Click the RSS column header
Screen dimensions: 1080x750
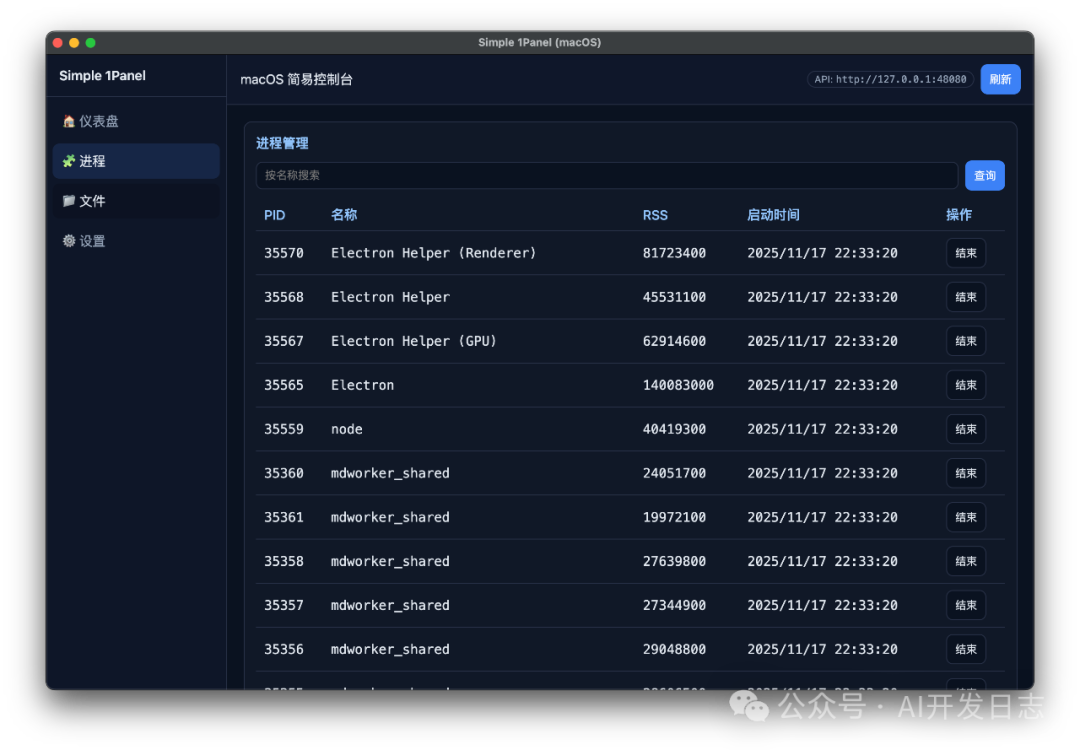[655, 215]
